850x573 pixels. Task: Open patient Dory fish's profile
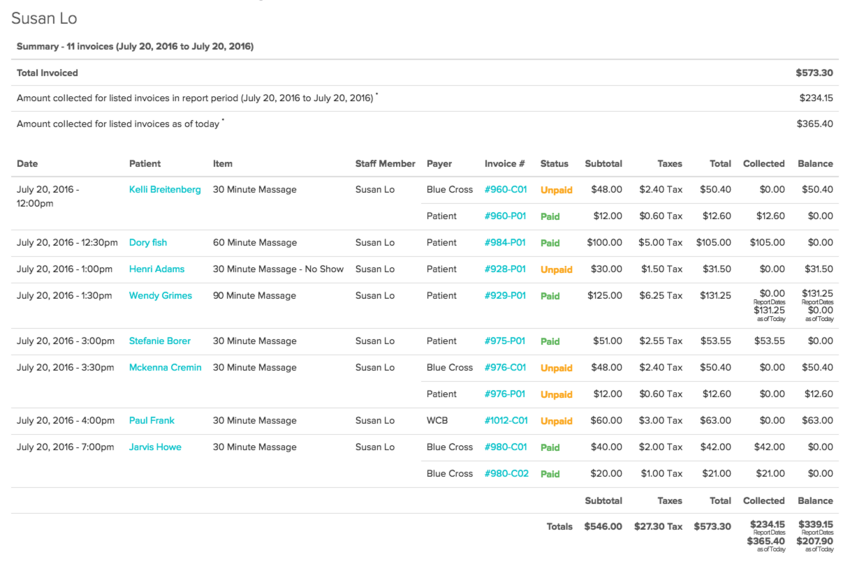(x=148, y=242)
